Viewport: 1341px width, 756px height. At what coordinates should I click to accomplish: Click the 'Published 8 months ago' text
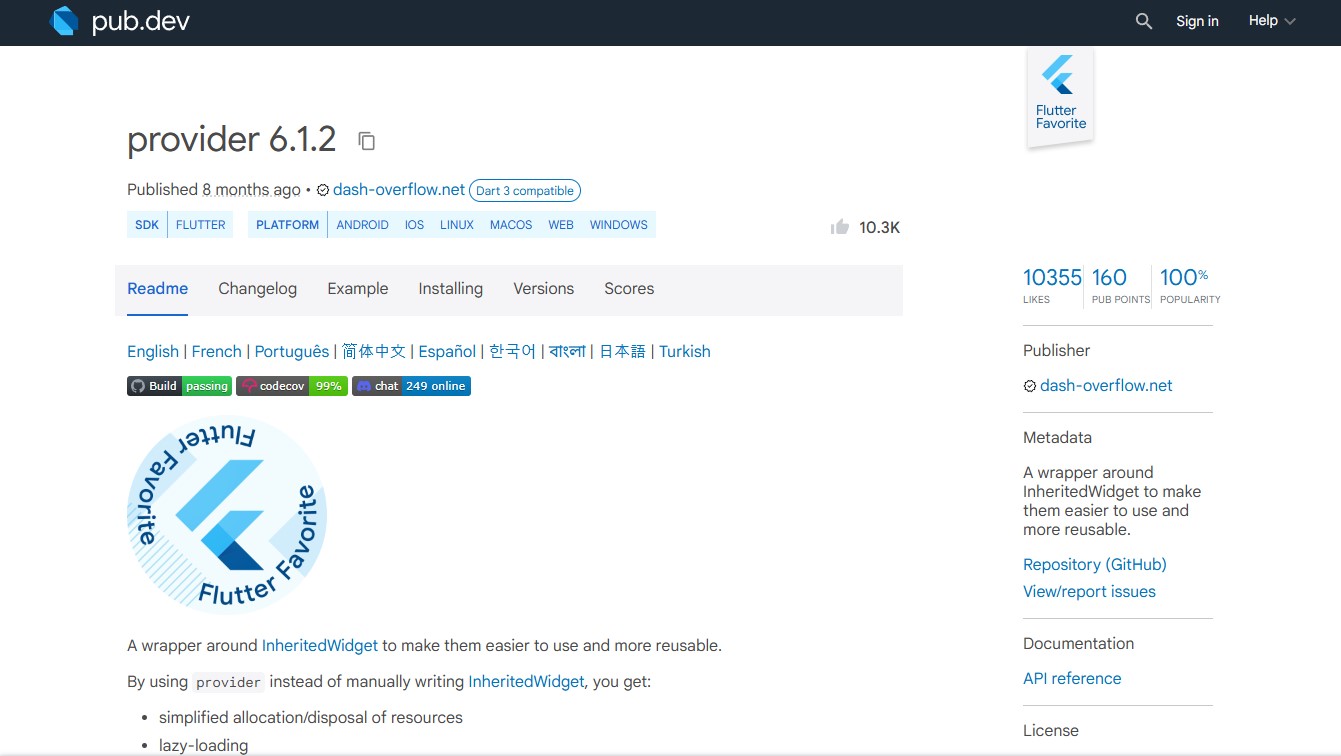point(214,189)
